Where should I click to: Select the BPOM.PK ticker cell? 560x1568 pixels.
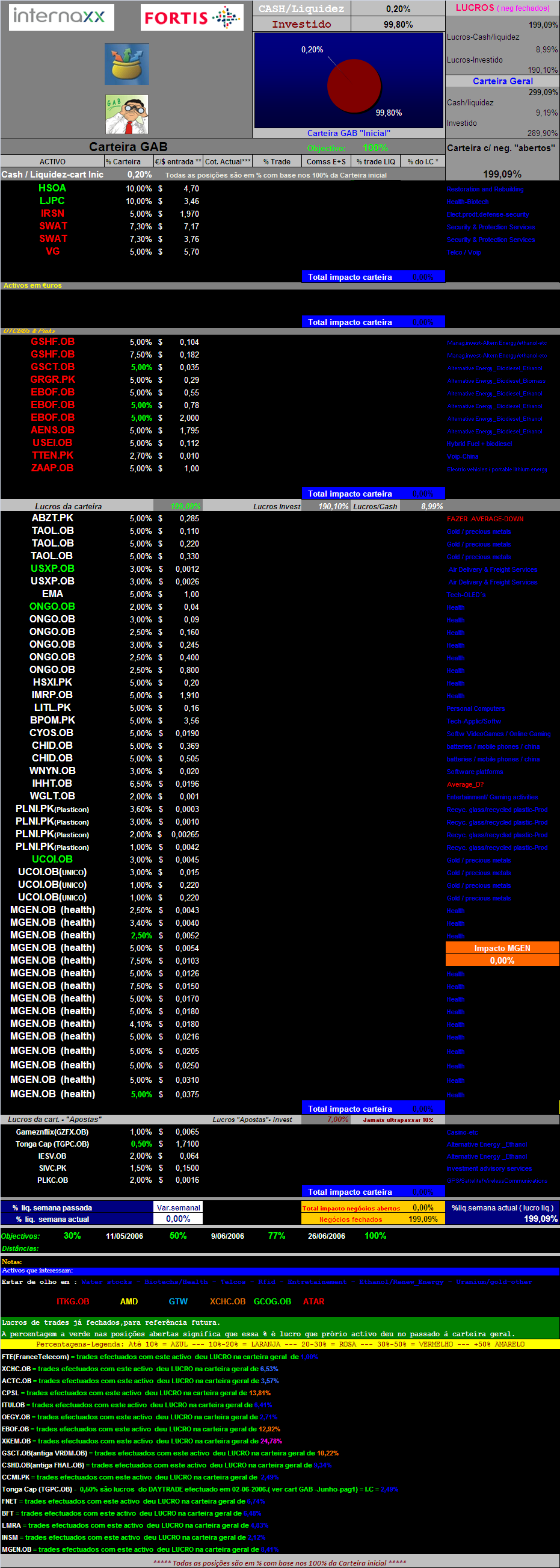point(52,720)
